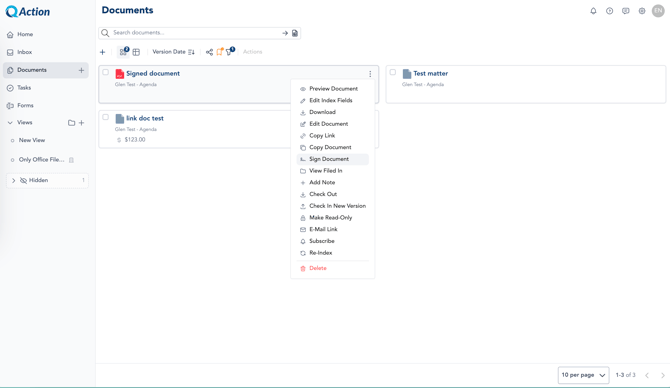Viewport: 670px width, 388px height.
Task: Select the Test matter checkbox
Action: coord(393,72)
